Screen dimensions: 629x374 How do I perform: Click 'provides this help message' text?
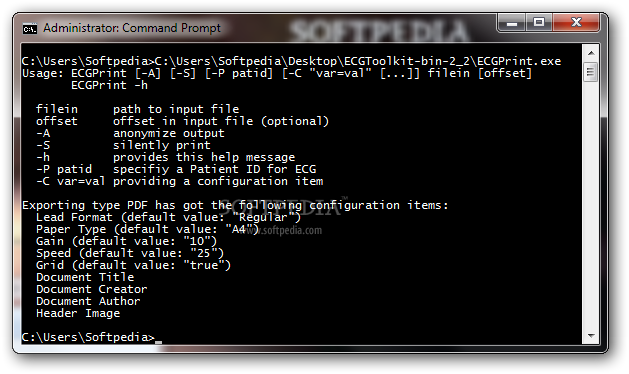[x=204, y=157]
